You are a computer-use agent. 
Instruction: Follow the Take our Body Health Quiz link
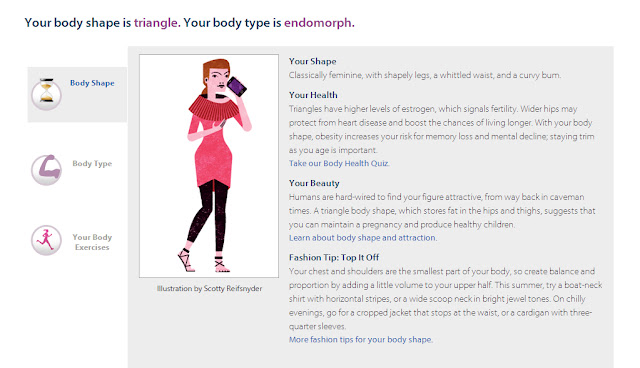[339, 163]
